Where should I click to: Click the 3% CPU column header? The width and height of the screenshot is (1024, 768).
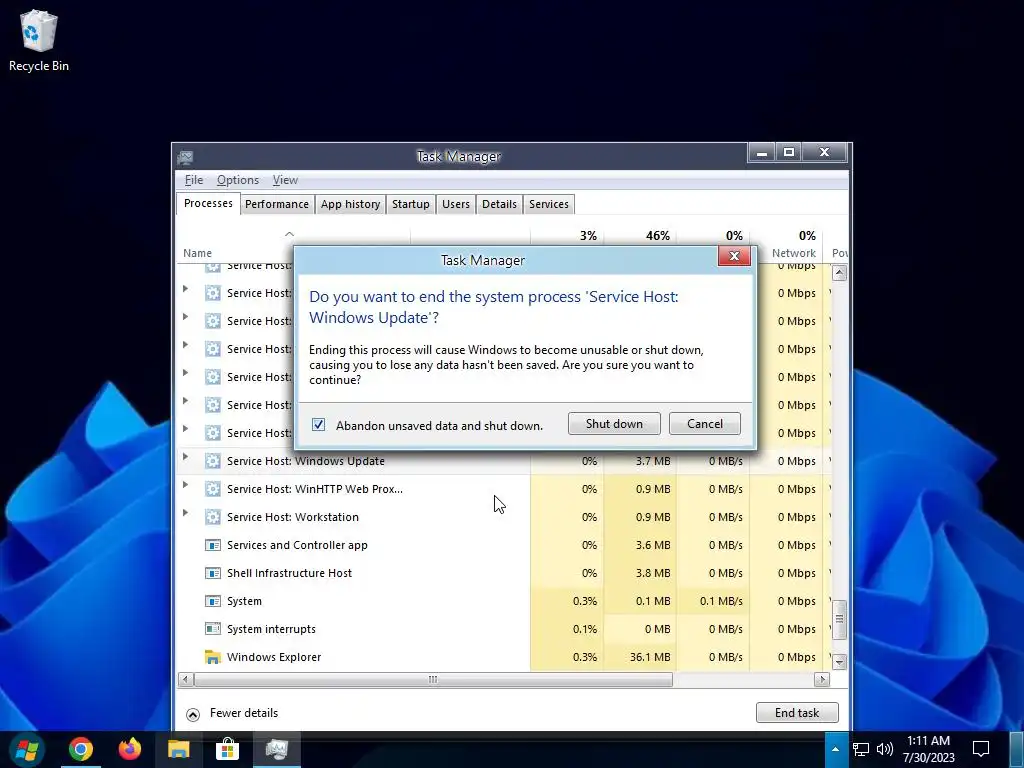point(588,236)
